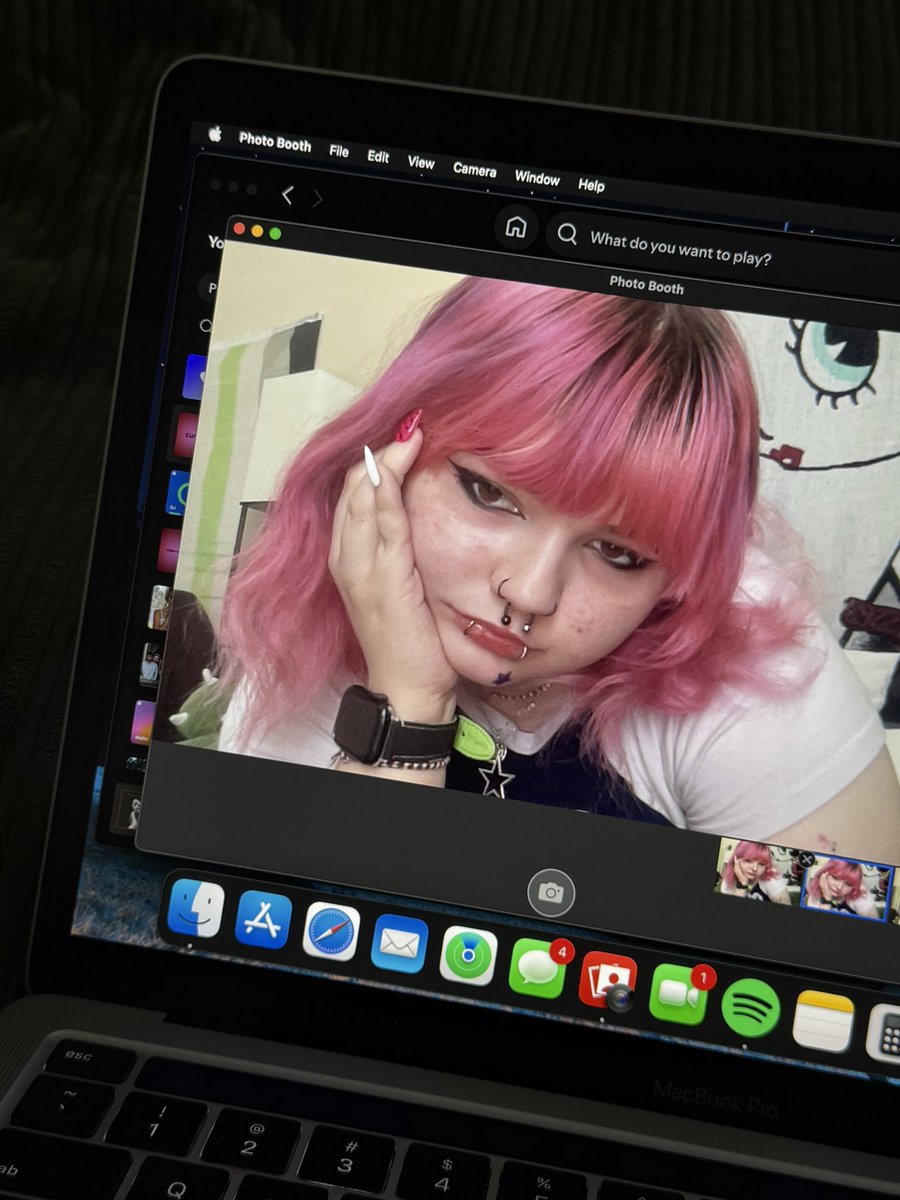Image resolution: width=900 pixels, height=1200 pixels.
Task: Open the Apple menu
Action: [214, 134]
